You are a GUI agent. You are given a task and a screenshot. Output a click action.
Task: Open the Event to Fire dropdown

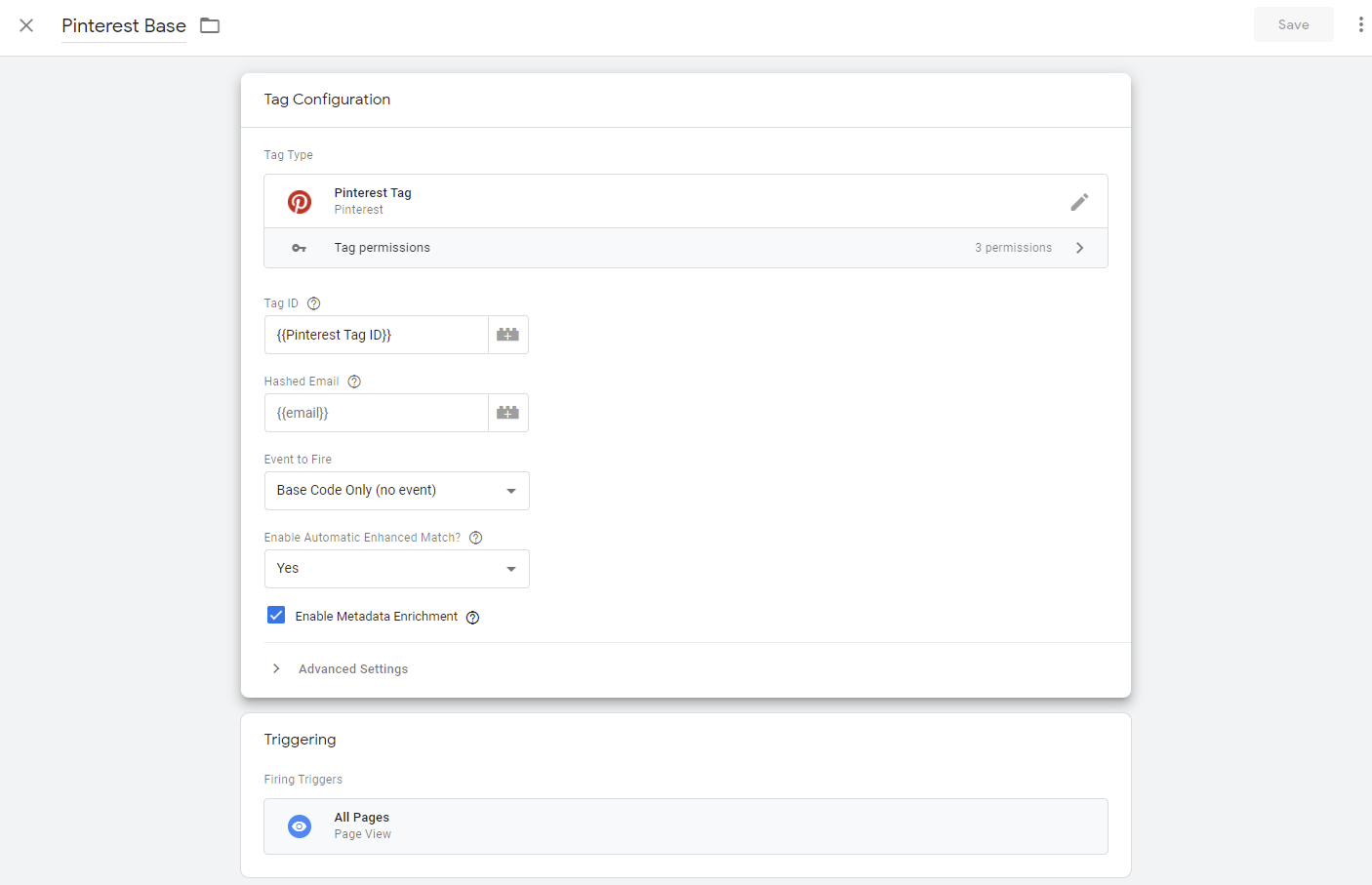pos(396,491)
